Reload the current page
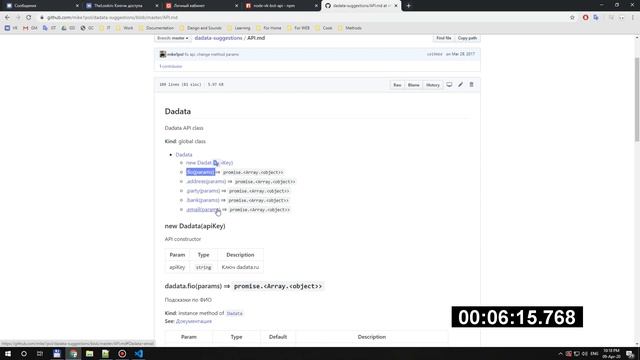Viewport: 640px width, 360px height. pyautogui.click(x=29, y=18)
